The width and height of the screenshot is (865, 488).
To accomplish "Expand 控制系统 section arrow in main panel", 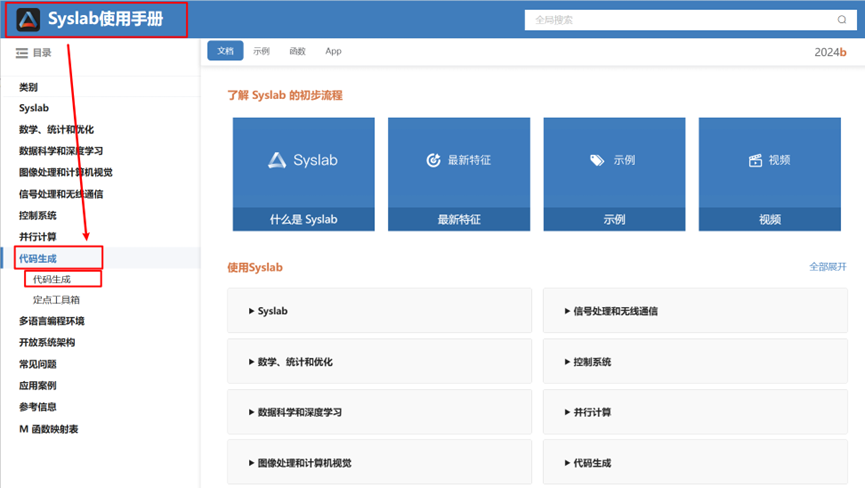I will [x=567, y=362].
